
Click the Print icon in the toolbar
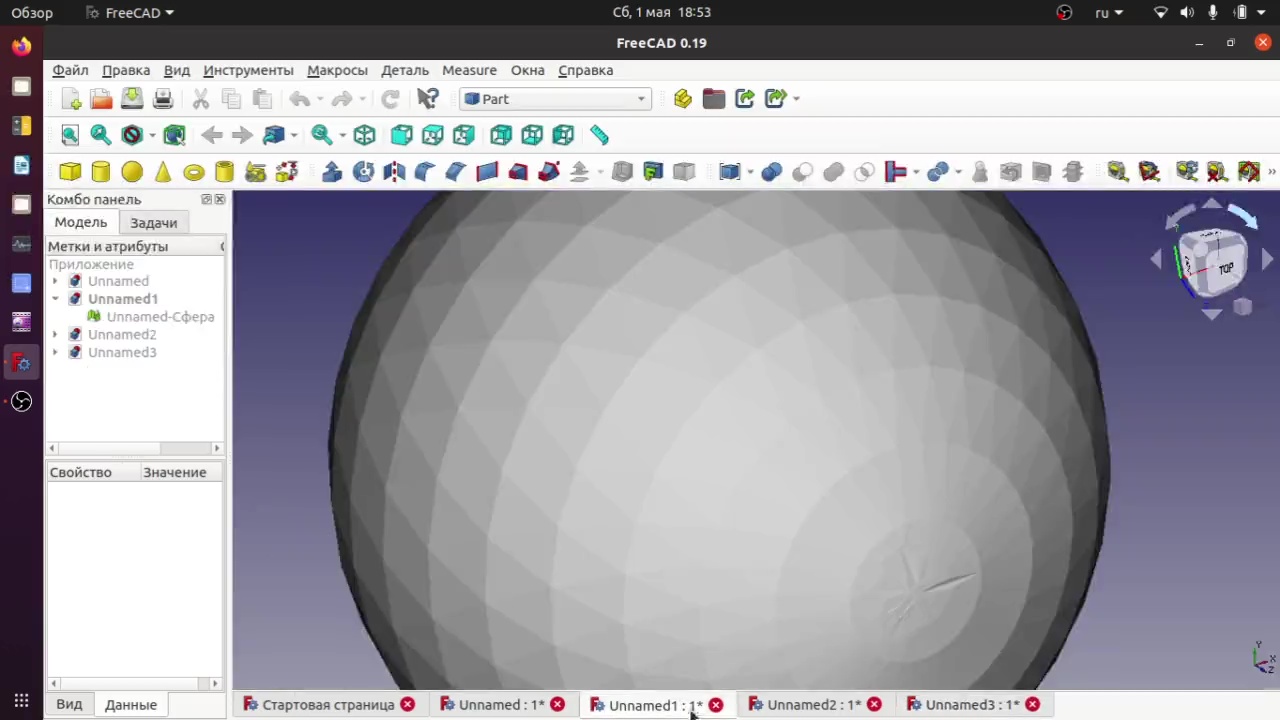(x=163, y=99)
